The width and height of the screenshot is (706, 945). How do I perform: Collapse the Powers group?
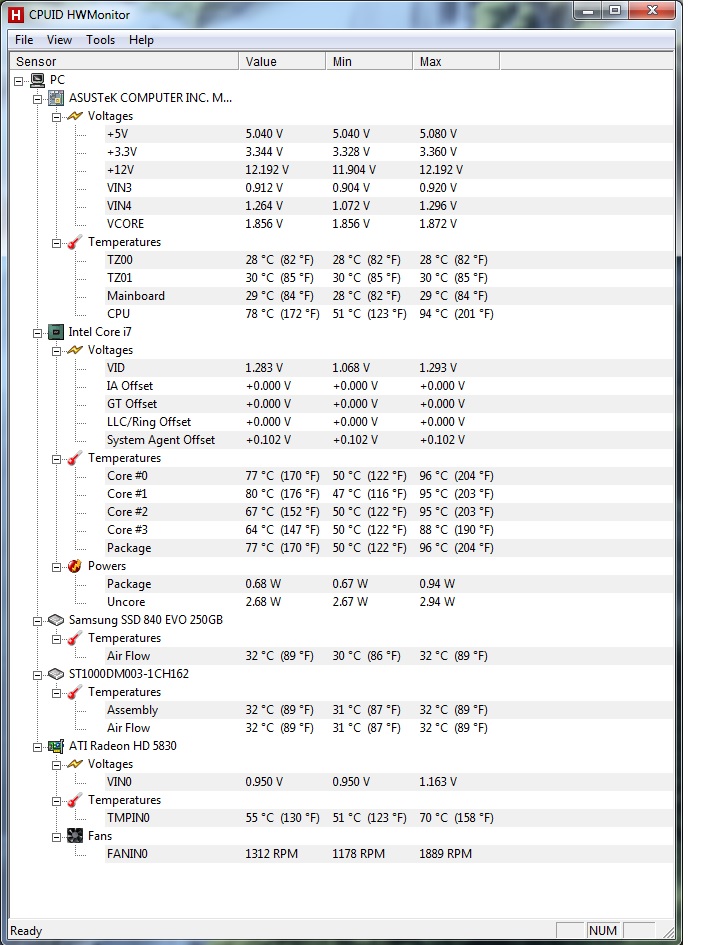tap(56, 567)
